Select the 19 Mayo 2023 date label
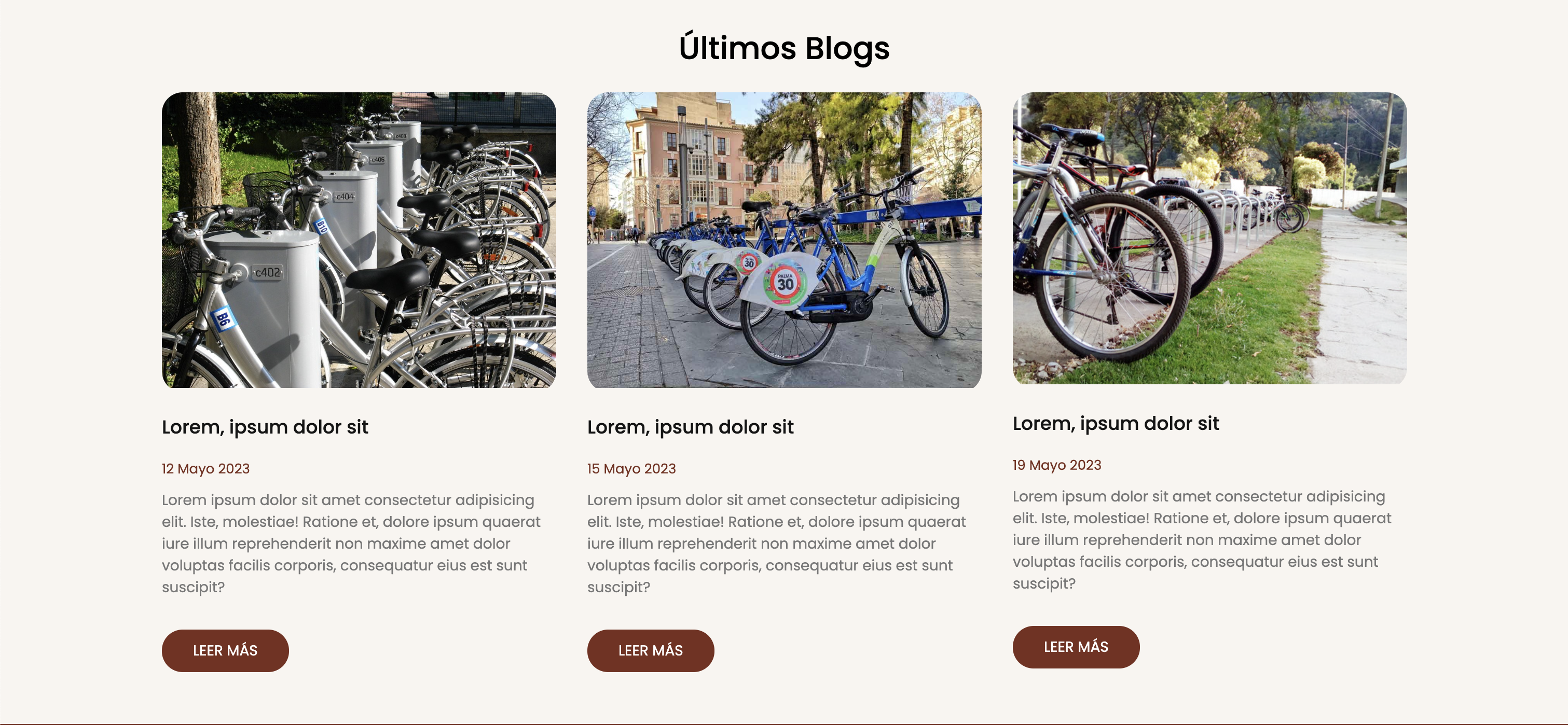This screenshot has width=1568, height=725. (1057, 465)
